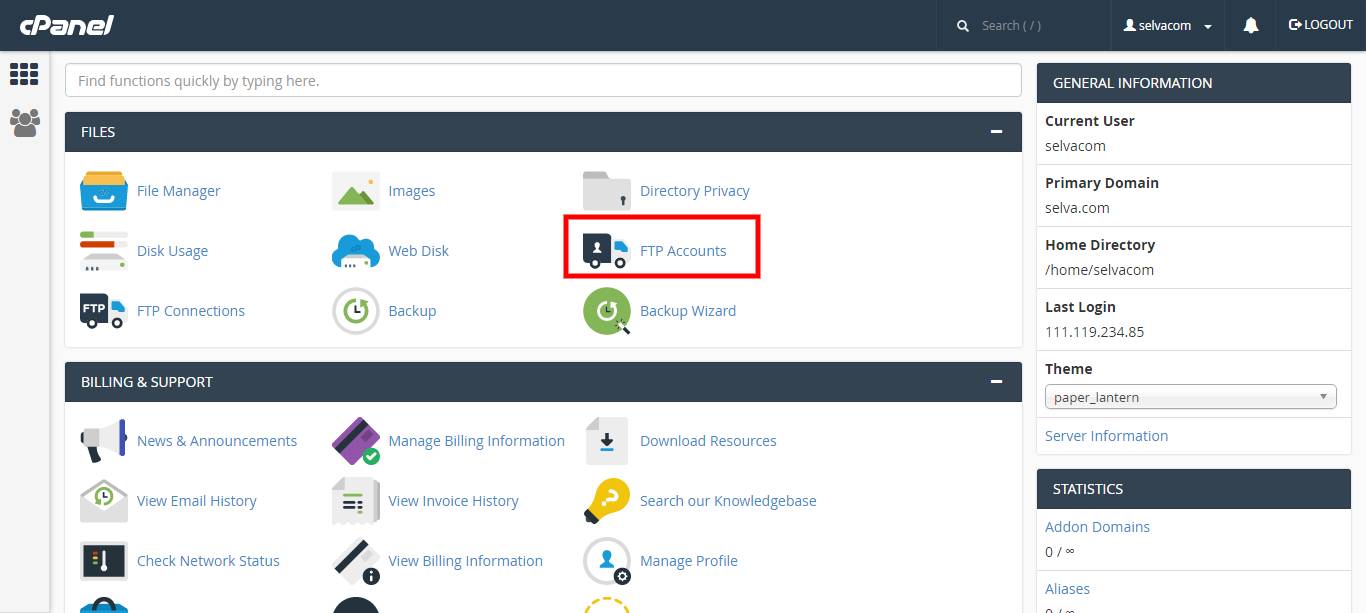This screenshot has width=1366, height=613.
Task: Click the Disk Usage icon
Action: (104, 251)
